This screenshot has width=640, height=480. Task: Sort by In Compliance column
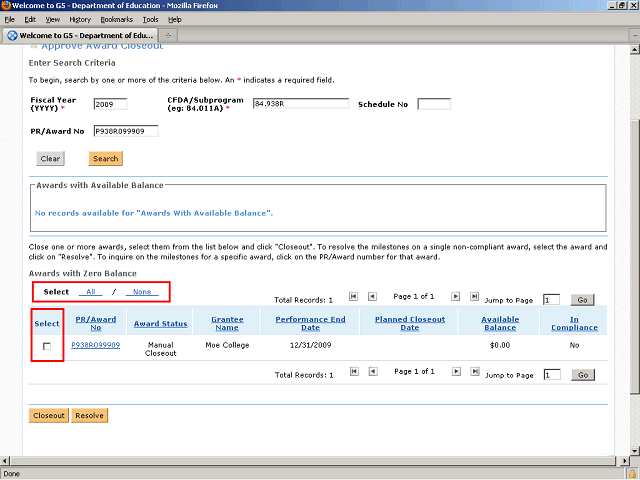(x=574, y=324)
